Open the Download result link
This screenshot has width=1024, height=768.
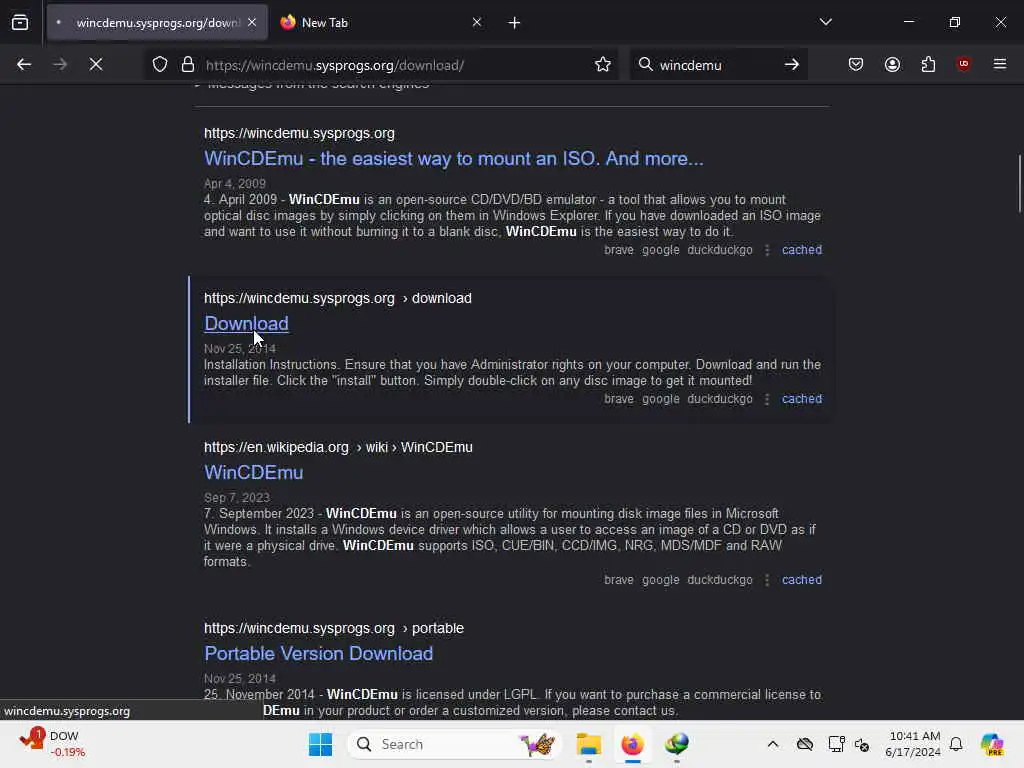[246, 323]
